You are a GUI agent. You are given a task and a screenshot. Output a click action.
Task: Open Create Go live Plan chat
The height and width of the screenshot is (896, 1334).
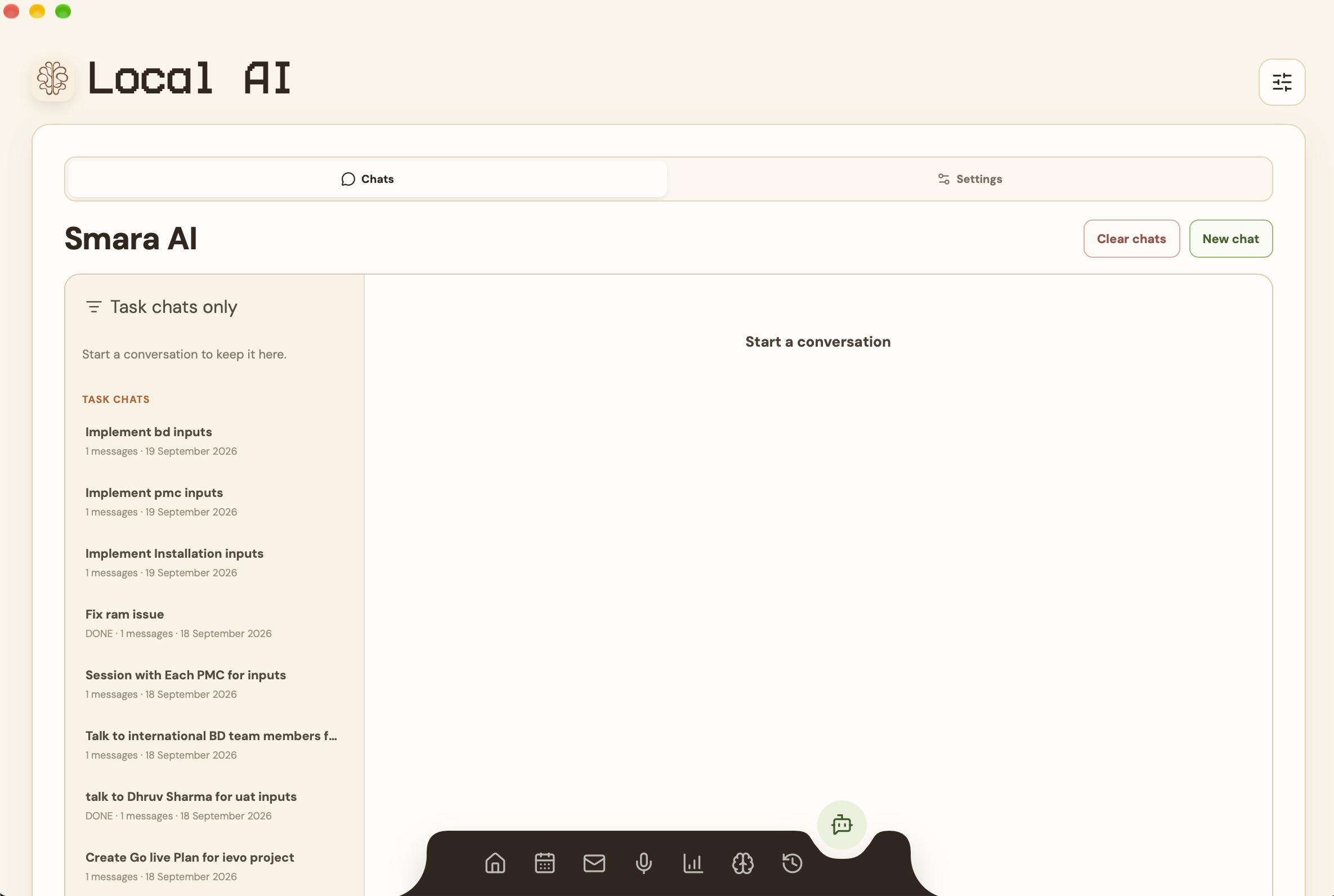[x=214, y=866]
